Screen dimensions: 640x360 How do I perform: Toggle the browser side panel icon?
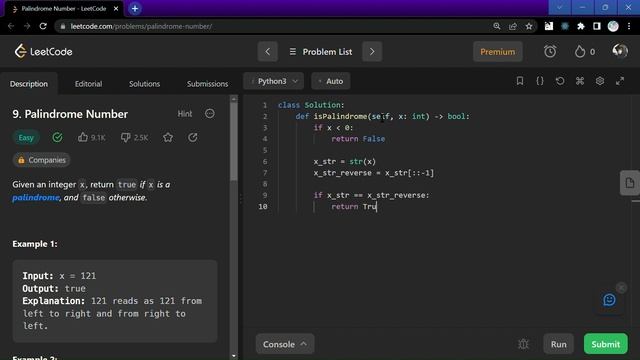597,26
